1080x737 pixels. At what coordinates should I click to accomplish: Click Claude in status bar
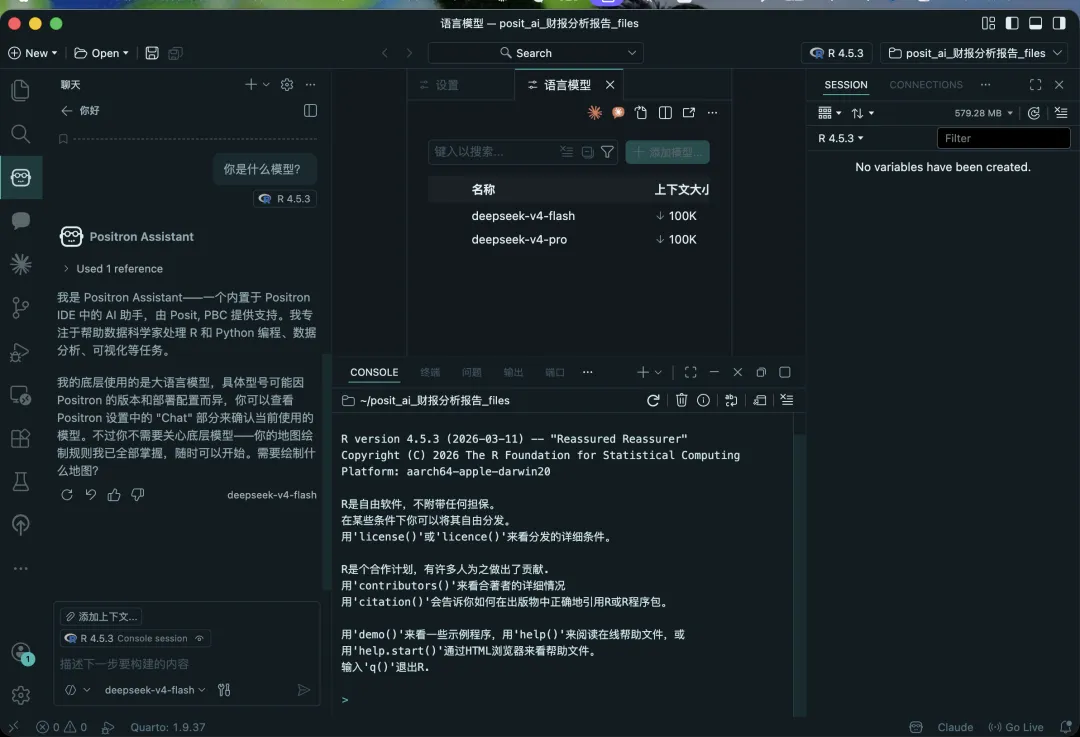point(955,727)
